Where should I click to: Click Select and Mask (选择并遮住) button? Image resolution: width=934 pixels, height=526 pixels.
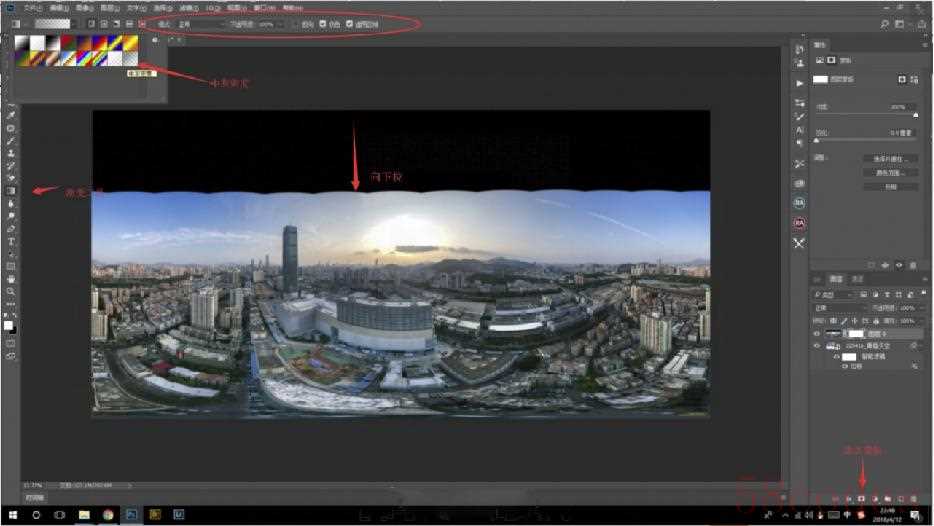[x=890, y=159]
